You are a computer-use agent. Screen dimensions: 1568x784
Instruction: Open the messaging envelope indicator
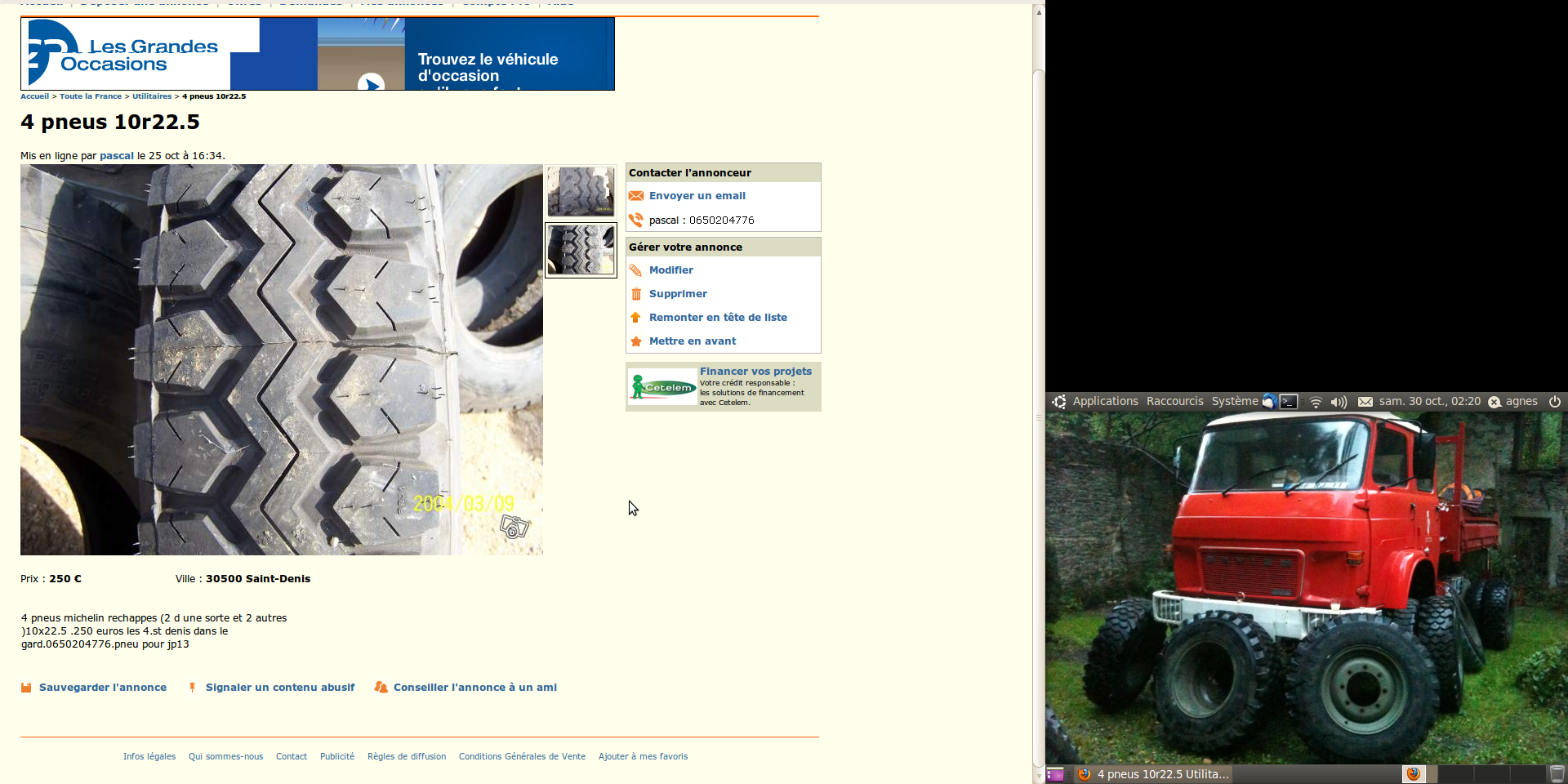(x=1365, y=402)
